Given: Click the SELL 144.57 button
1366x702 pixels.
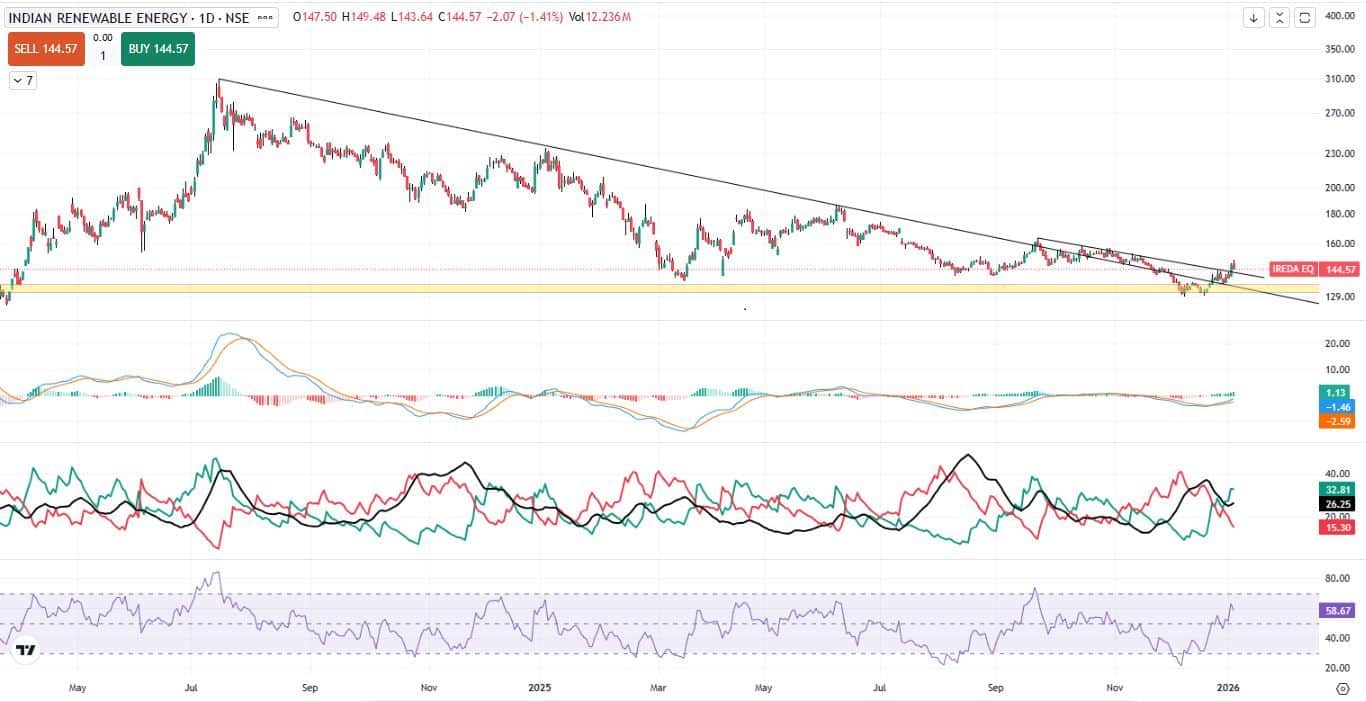Looking at the screenshot, I should point(46,48).
